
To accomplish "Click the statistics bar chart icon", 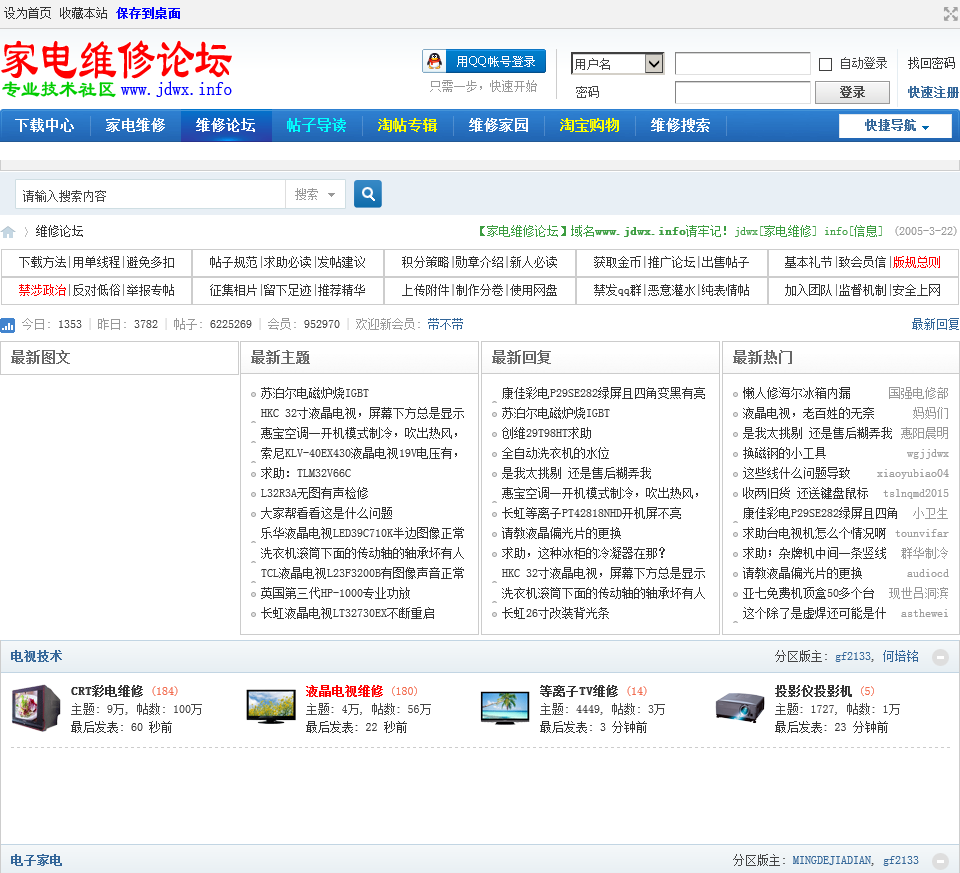I will (x=8, y=325).
